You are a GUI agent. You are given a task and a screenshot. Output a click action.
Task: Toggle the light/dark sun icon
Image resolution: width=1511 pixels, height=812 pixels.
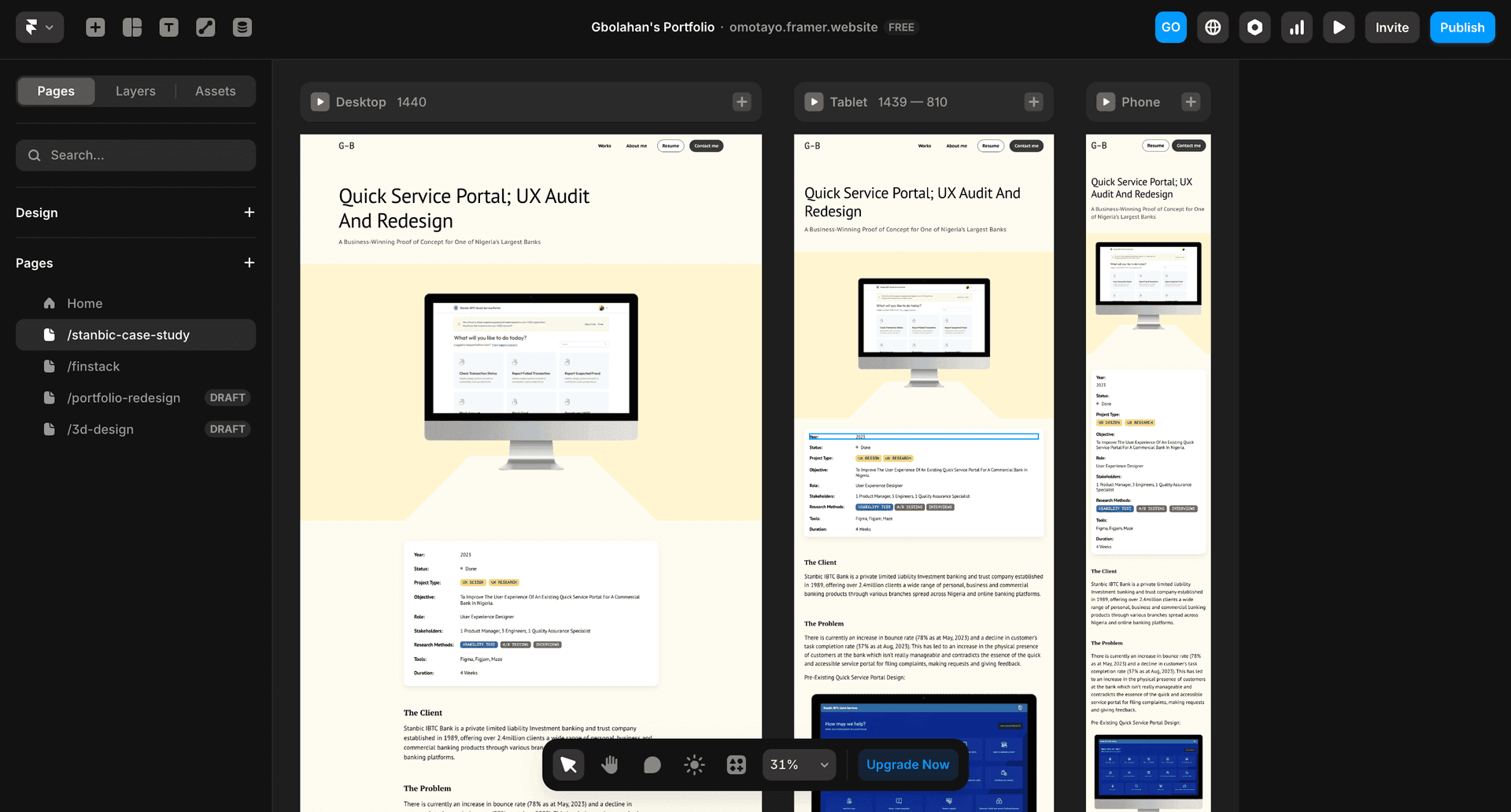point(694,765)
